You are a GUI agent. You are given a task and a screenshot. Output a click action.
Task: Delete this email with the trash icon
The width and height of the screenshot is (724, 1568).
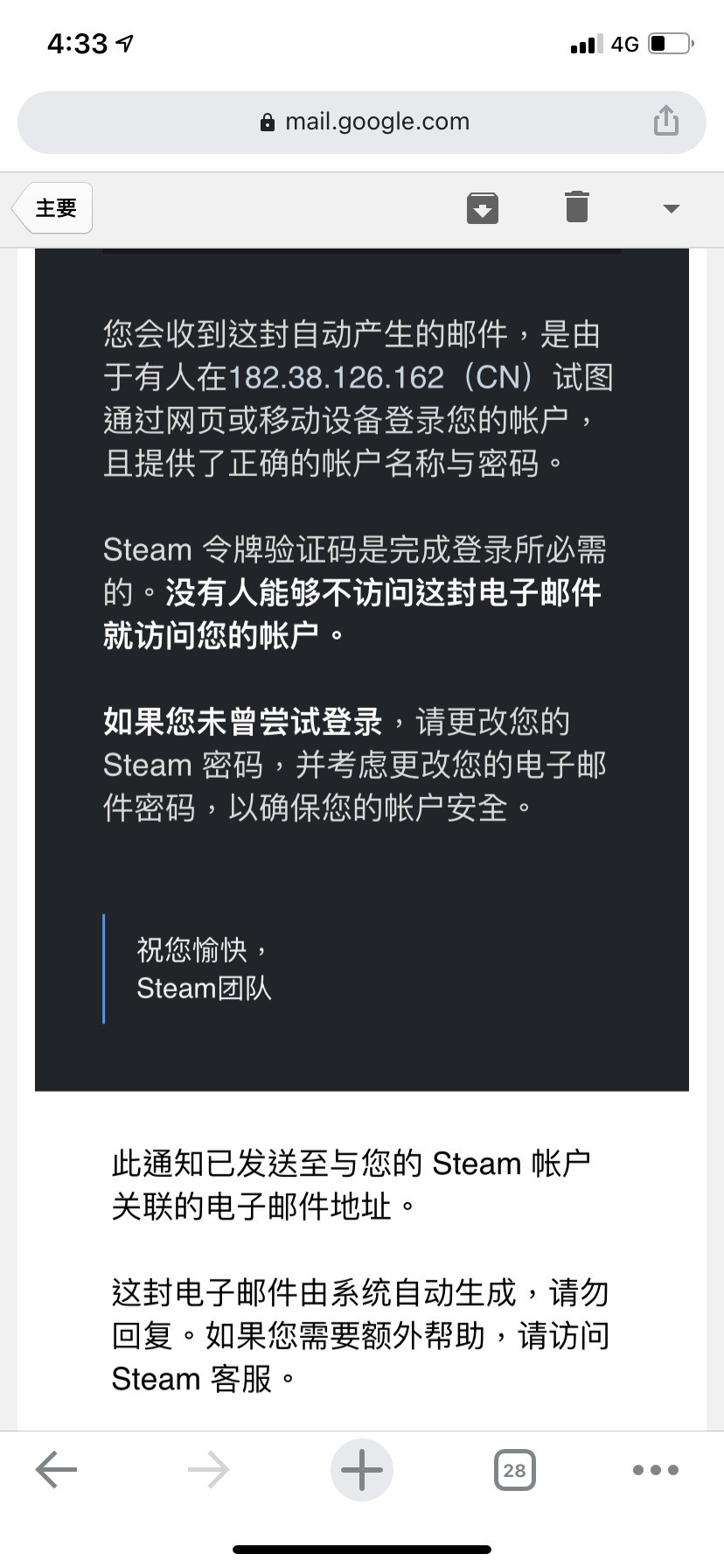(575, 207)
